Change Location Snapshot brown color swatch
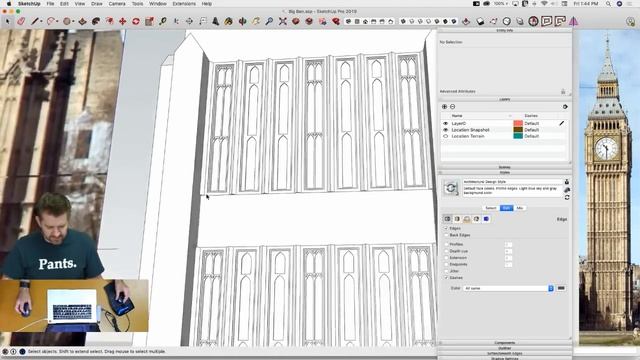This screenshot has width=640, height=360. click(518, 130)
